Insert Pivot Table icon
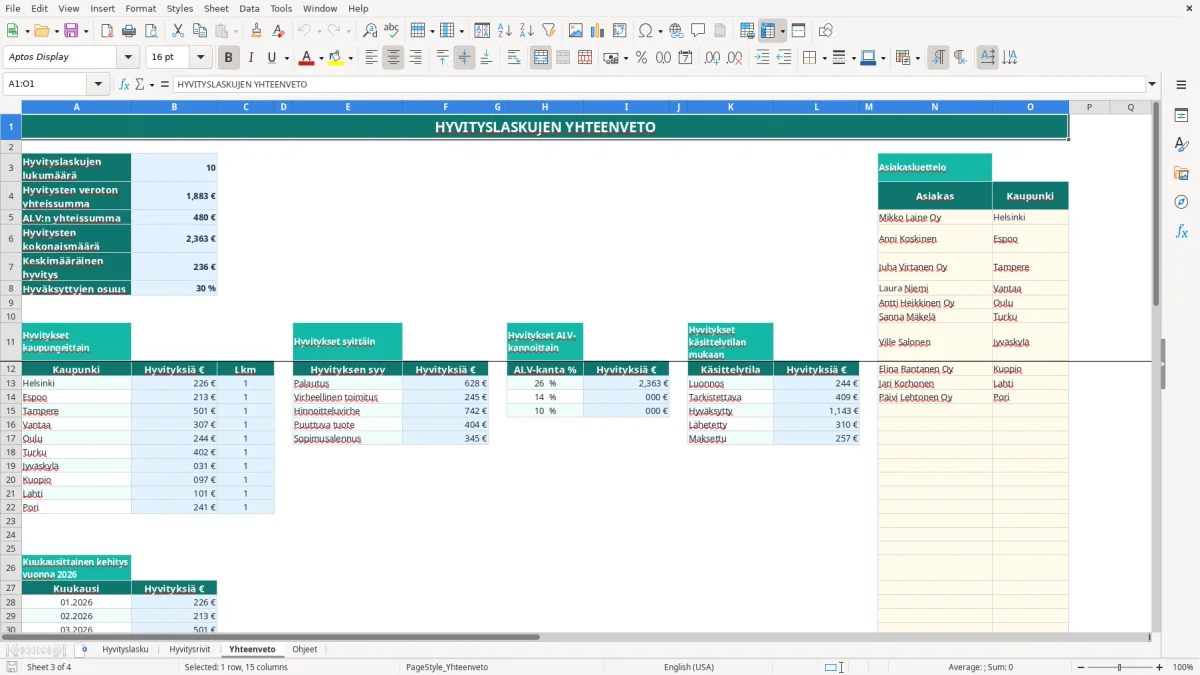Viewport: 1200px width, 675px height. point(620,31)
